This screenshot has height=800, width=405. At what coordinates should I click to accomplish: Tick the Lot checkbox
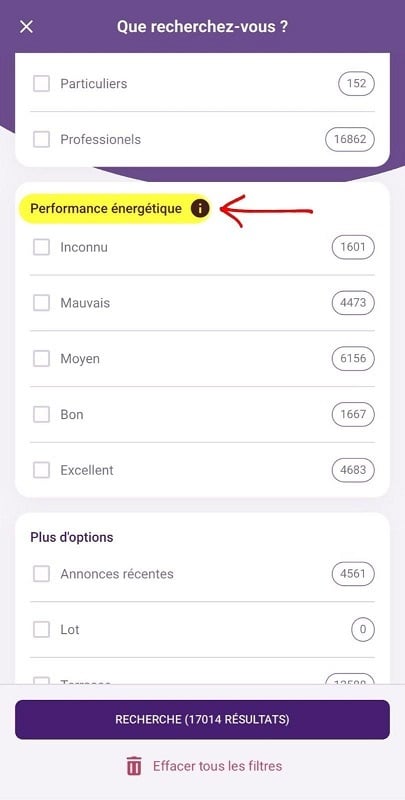(41, 630)
